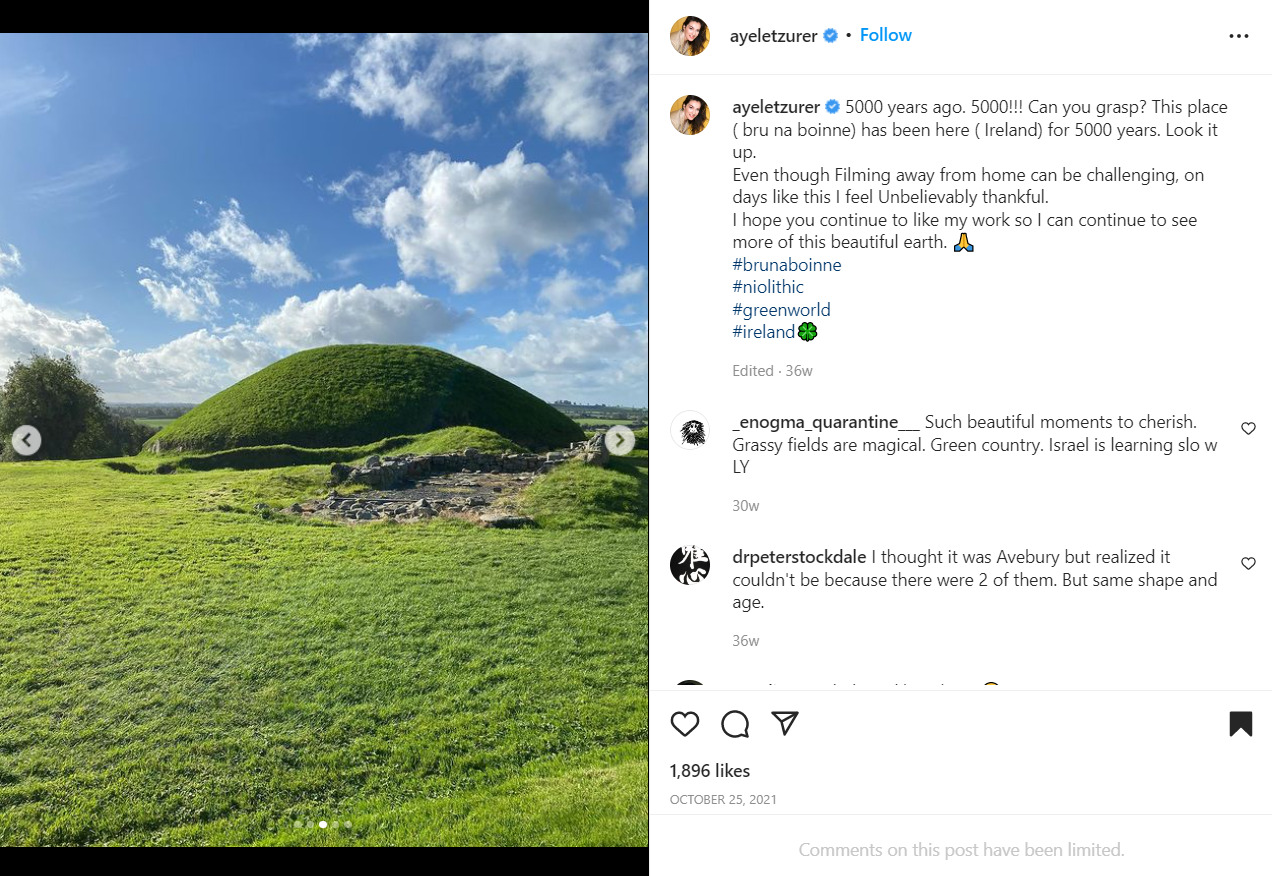Share the post via the paper plane icon
Screen dimensions: 1272x876
(x=786, y=724)
